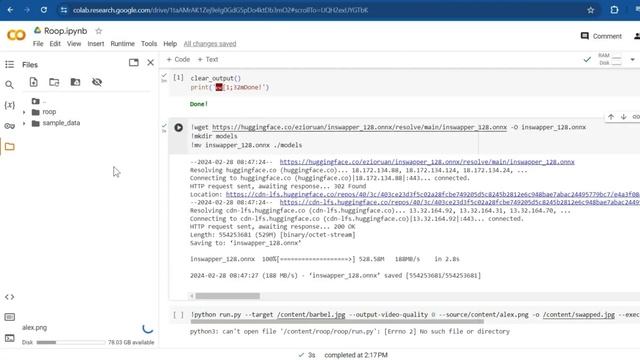Open Files pane in new window
Viewport: 640px width, 360px height.
133,62
